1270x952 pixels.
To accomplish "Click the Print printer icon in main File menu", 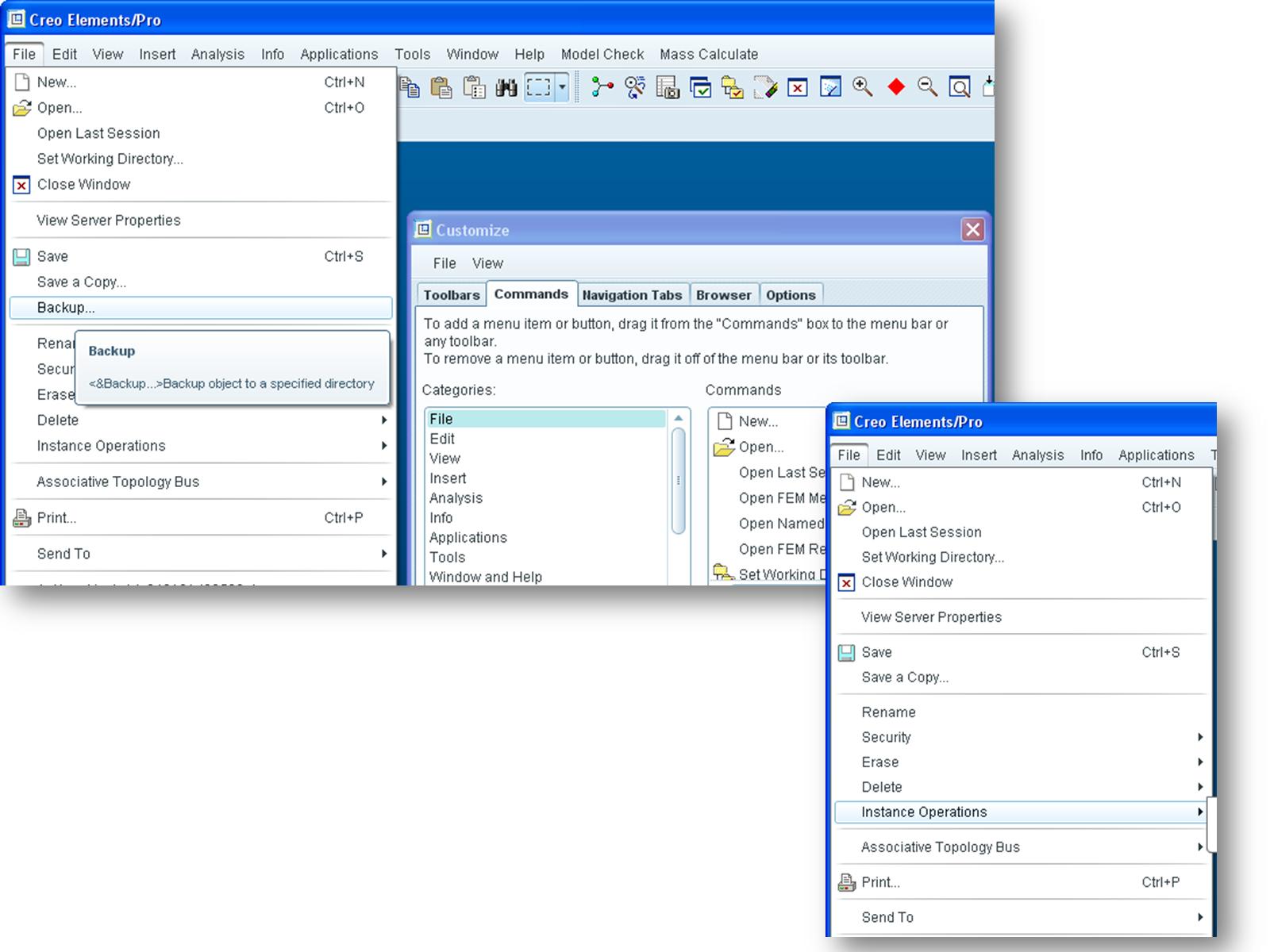I will pyautogui.click(x=22, y=518).
